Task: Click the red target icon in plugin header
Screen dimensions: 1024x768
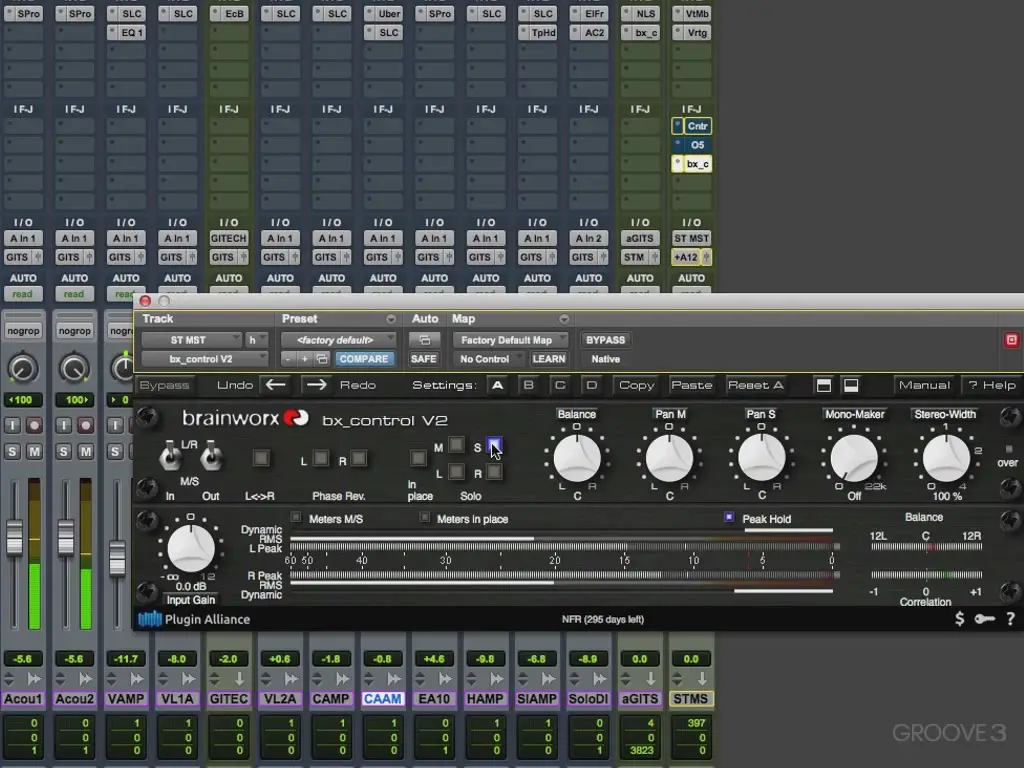Action: point(1011,340)
